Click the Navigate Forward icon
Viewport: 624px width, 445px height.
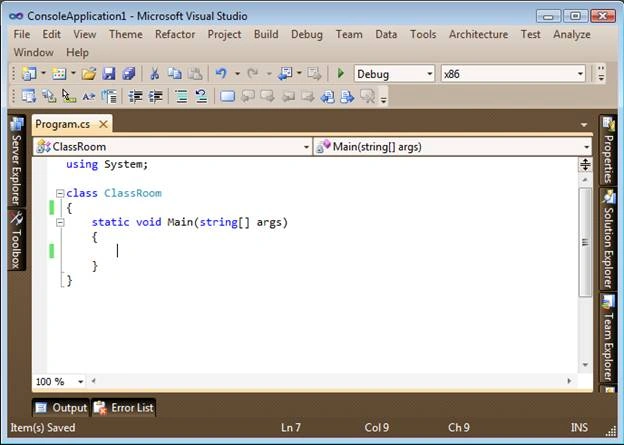[314, 74]
